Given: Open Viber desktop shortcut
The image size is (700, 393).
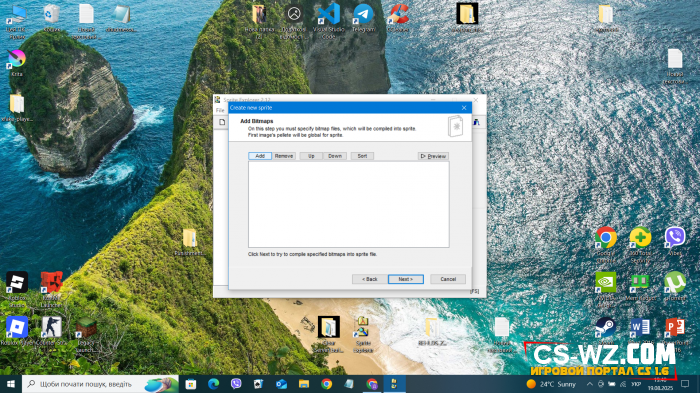Looking at the screenshot, I should pyautogui.click(x=675, y=241).
